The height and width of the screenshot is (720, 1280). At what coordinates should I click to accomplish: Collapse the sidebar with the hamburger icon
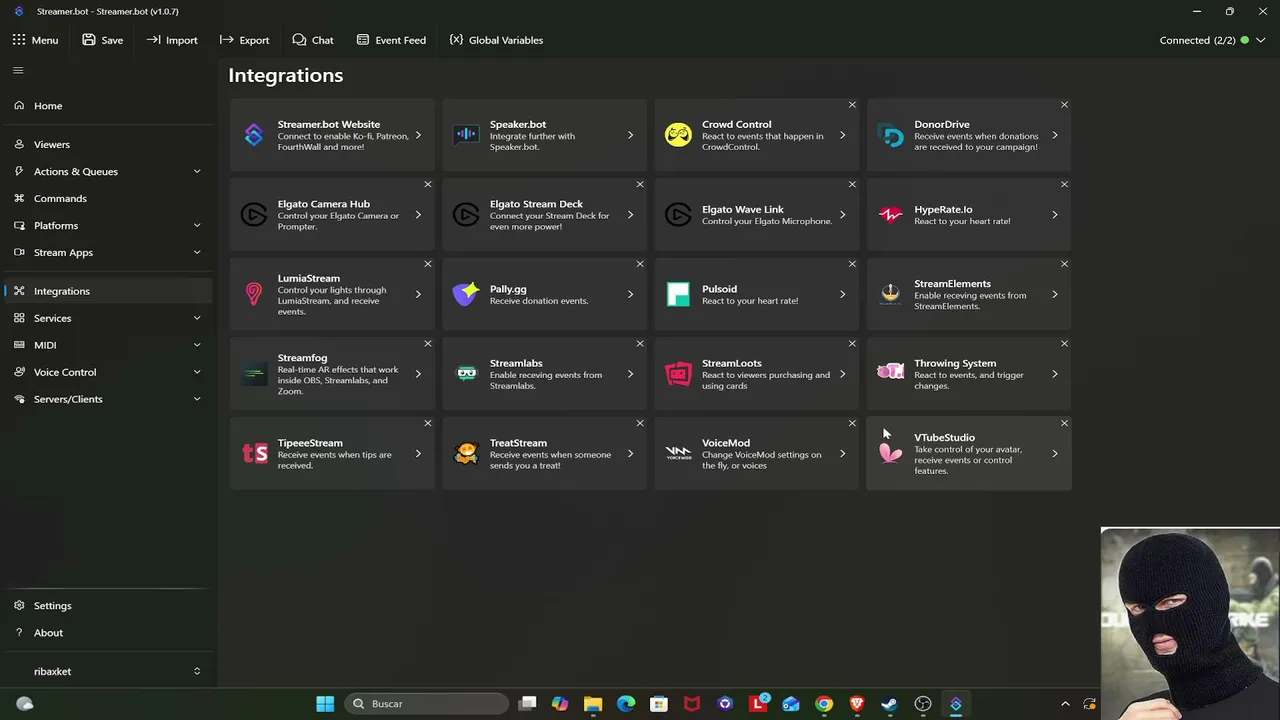coord(18,70)
